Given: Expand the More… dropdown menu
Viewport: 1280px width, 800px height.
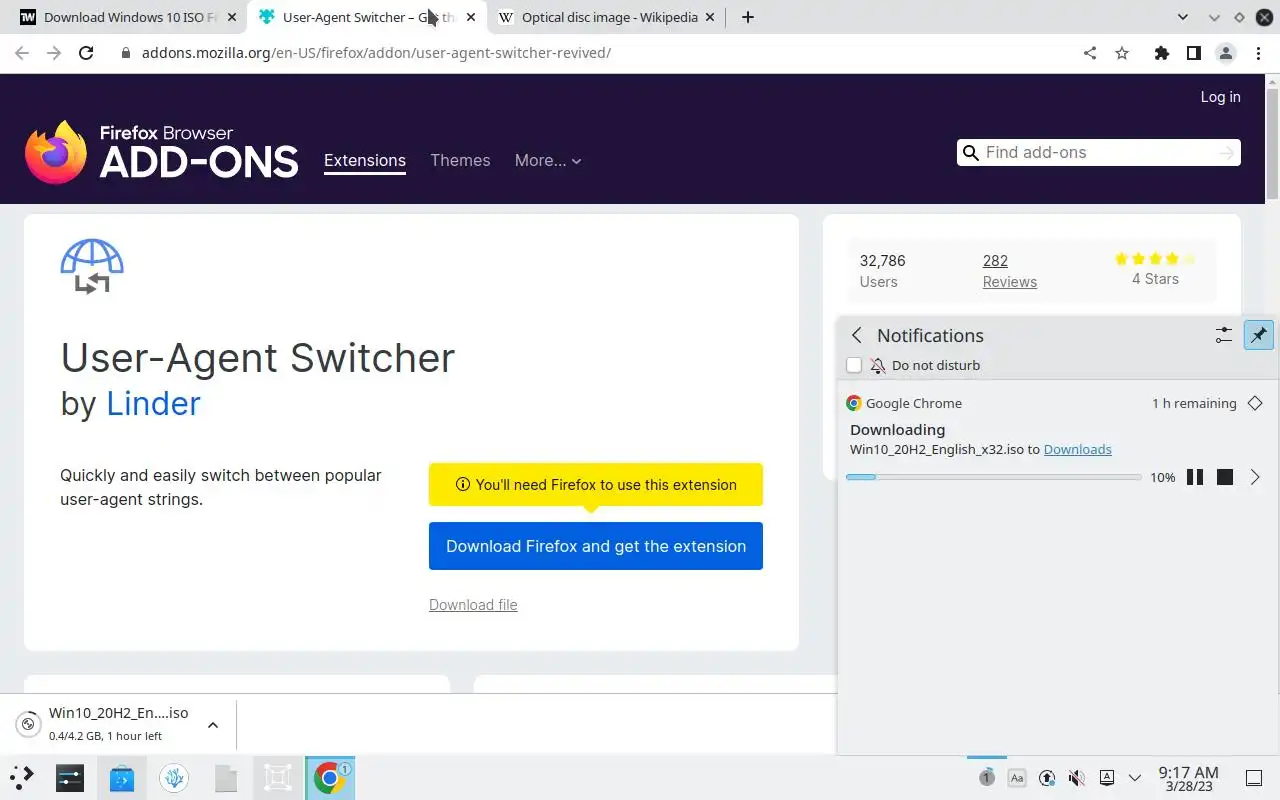Looking at the screenshot, I should pyautogui.click(x=548, y=160).
